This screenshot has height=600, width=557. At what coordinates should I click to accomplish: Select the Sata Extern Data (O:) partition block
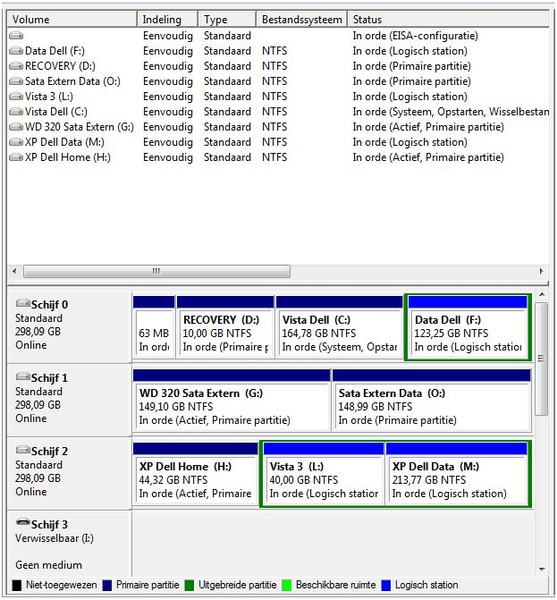[432, 401]
